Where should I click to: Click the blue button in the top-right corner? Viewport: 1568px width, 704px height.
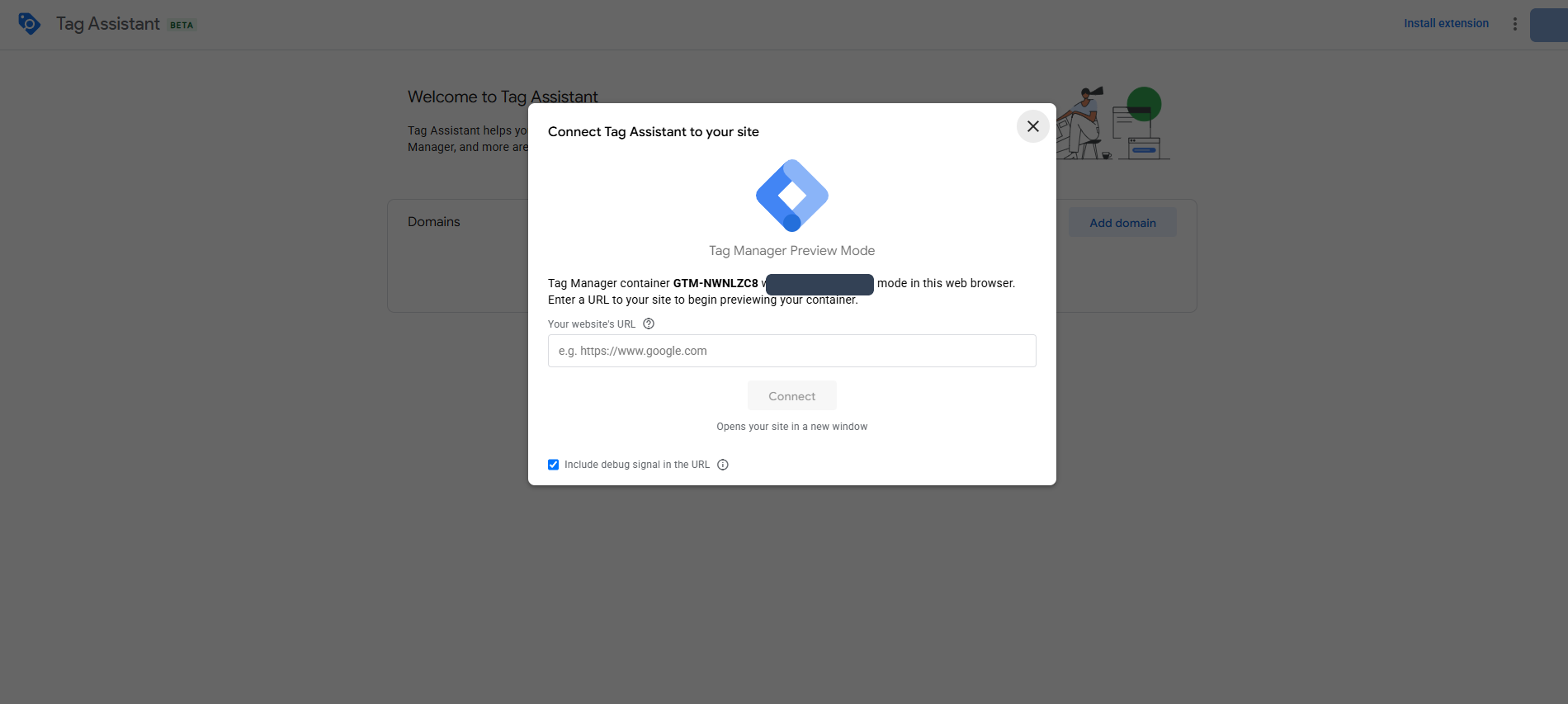tap(1549, 25)
